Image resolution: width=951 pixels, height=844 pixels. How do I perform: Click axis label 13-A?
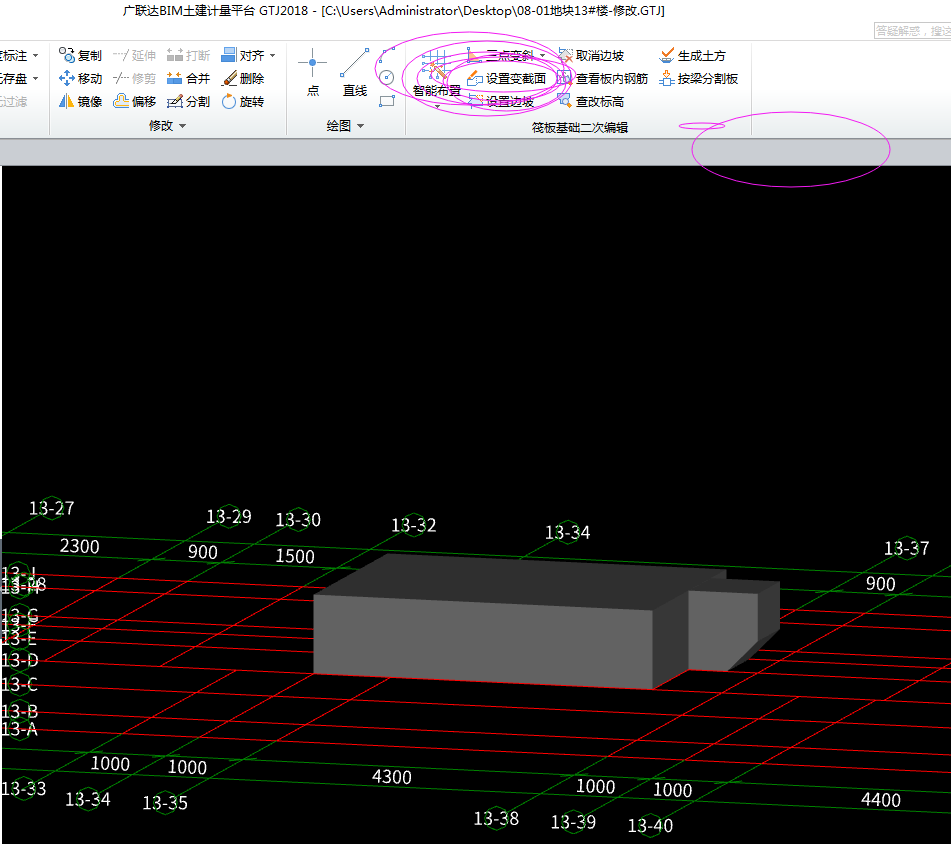(19, 729)
